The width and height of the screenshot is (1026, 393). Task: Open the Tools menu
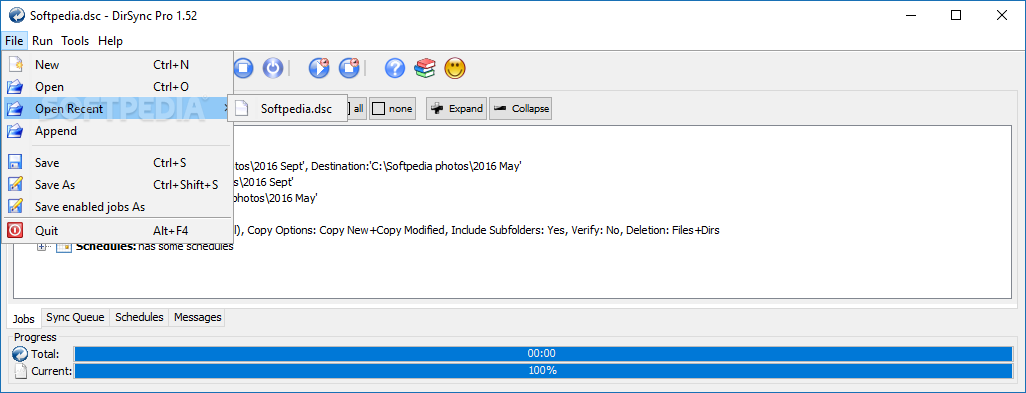point(75,41)
